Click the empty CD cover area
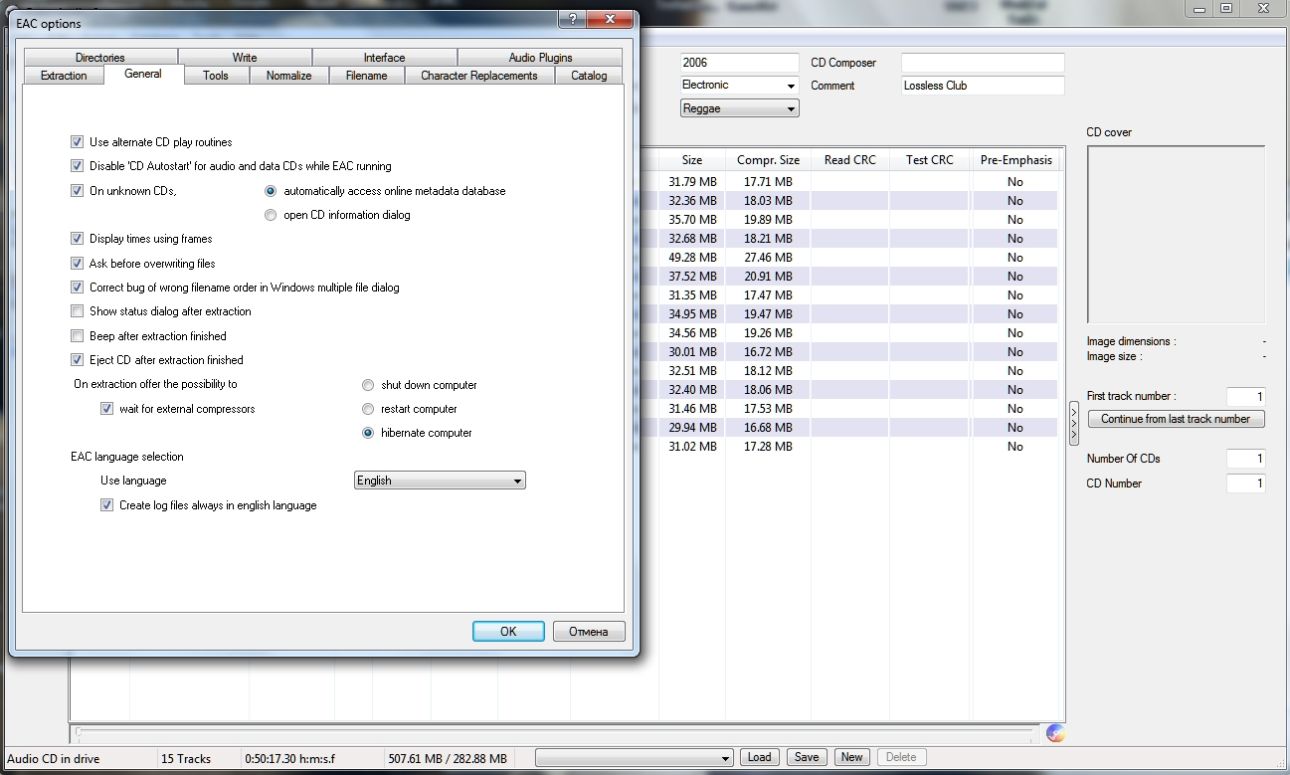 pyautogui.click(x=1176, y=234)
